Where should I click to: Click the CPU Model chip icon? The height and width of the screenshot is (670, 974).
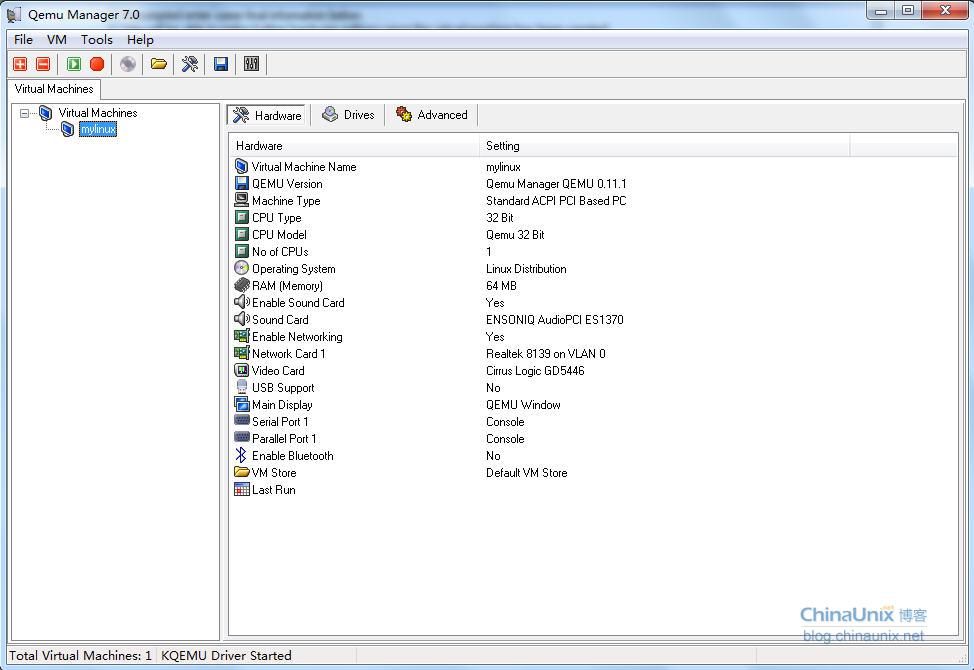pyautogui.click(x=242, y=234)
